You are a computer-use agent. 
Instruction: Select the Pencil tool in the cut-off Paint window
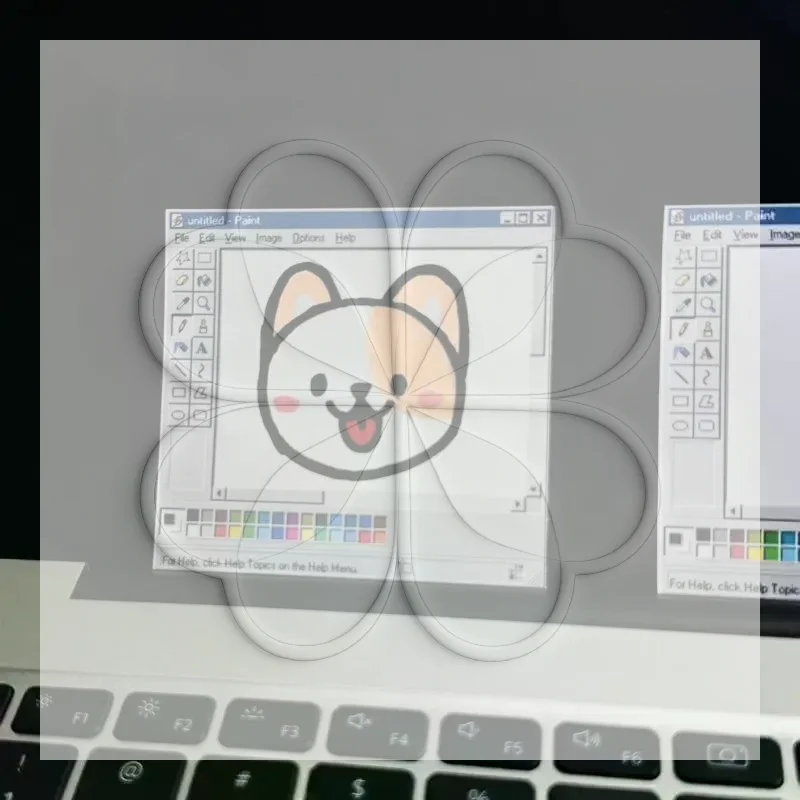point(683,329)
